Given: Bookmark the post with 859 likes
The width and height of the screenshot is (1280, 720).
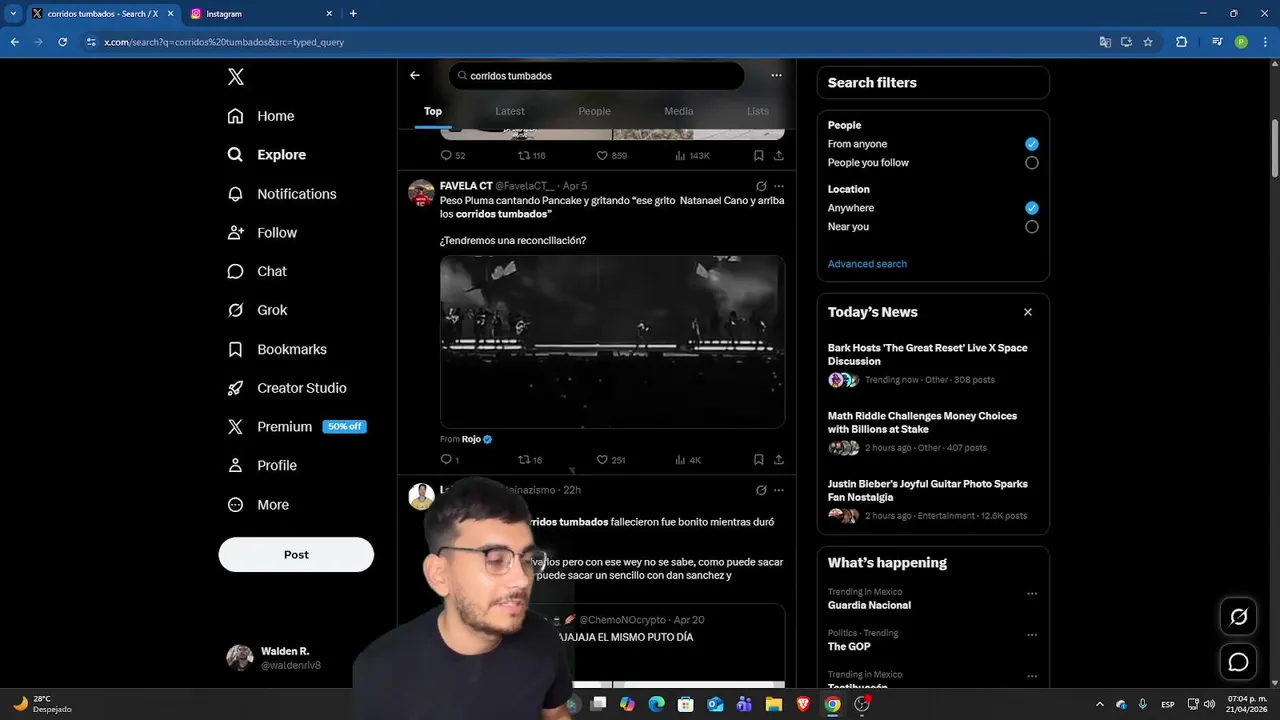Looking at the screenshot, I should [x=759, y=156].
